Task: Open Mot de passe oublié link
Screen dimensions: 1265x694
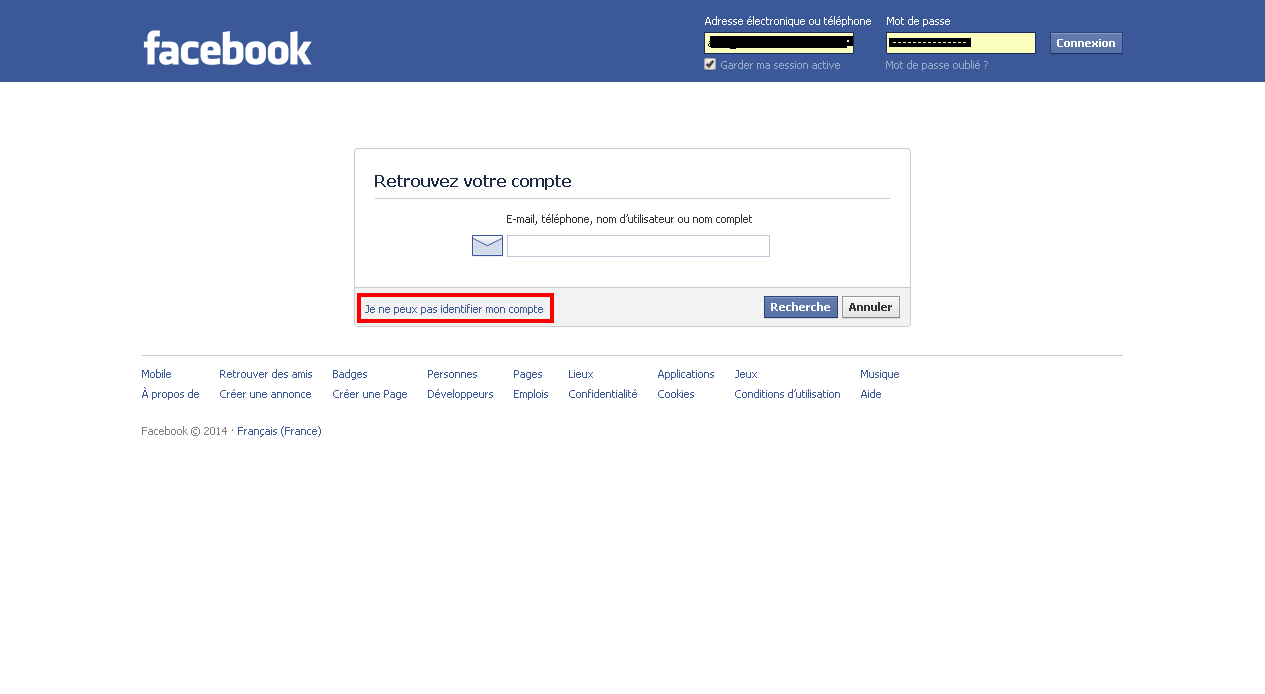Action: point(936,65)
